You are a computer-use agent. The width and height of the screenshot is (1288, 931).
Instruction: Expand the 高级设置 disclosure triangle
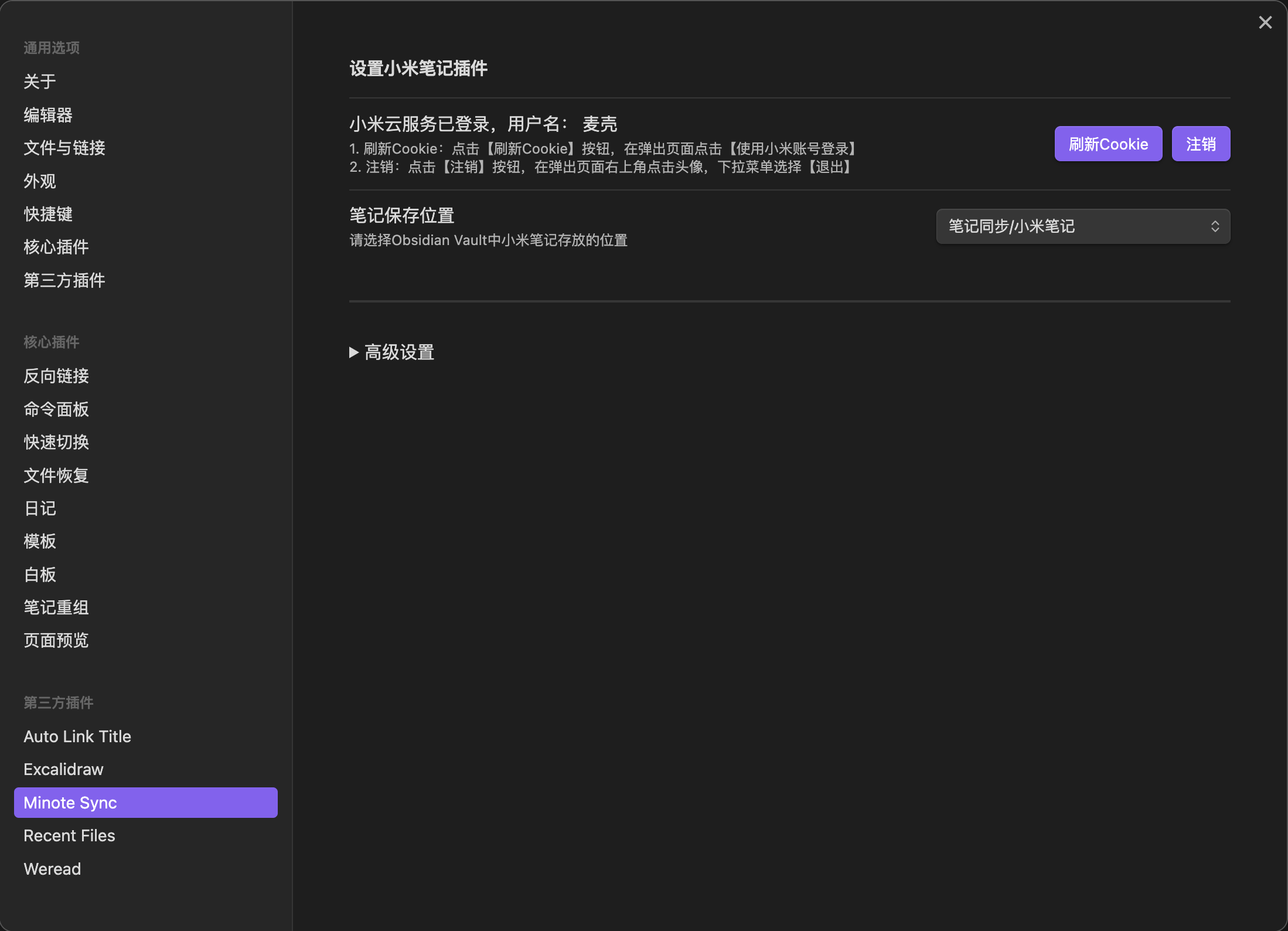point(354,352)
